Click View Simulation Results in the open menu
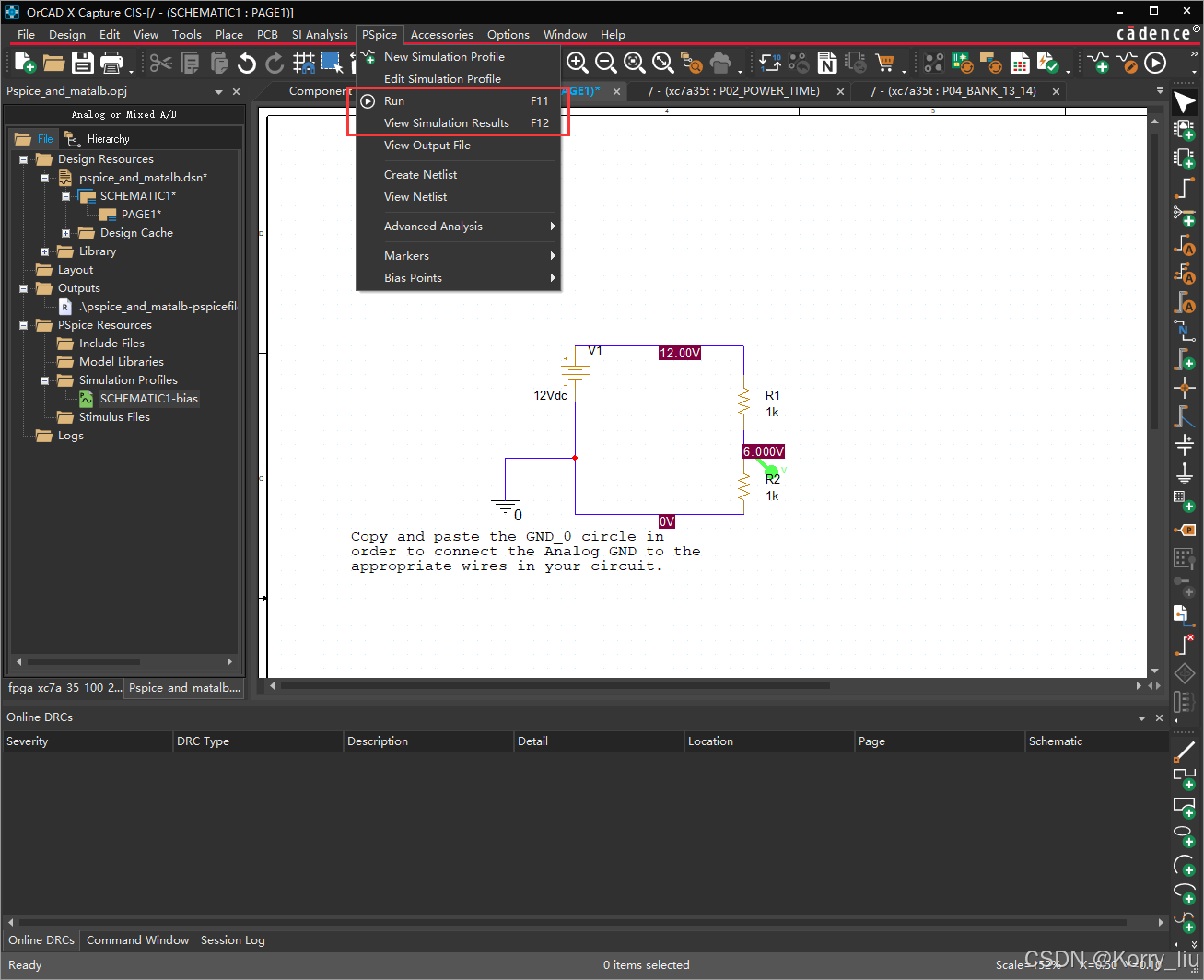 [446, 122]
